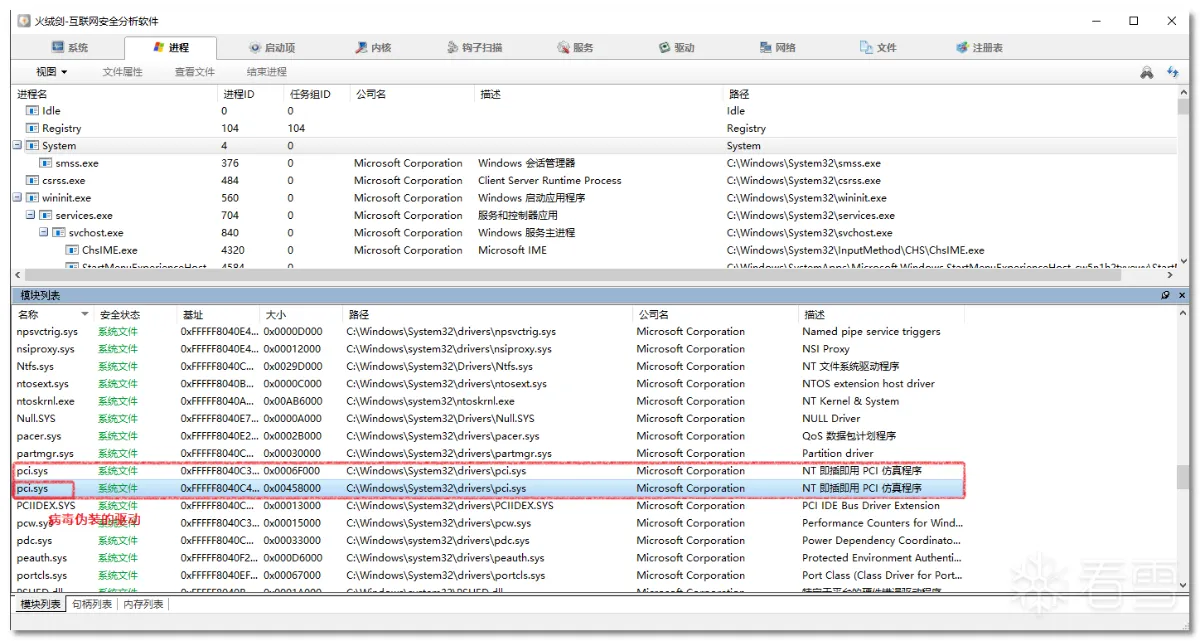Sort modules by the 安全状态 column header

tap(135, 314)
